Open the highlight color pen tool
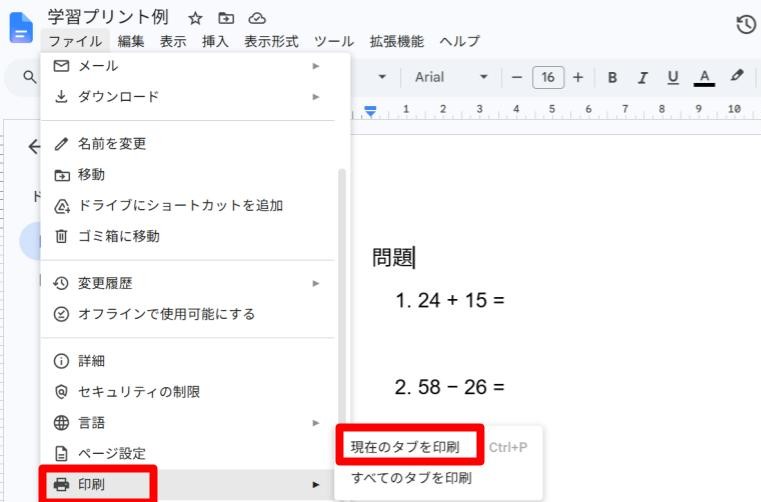This screenshot has width=761, height=502. [737, 76]
